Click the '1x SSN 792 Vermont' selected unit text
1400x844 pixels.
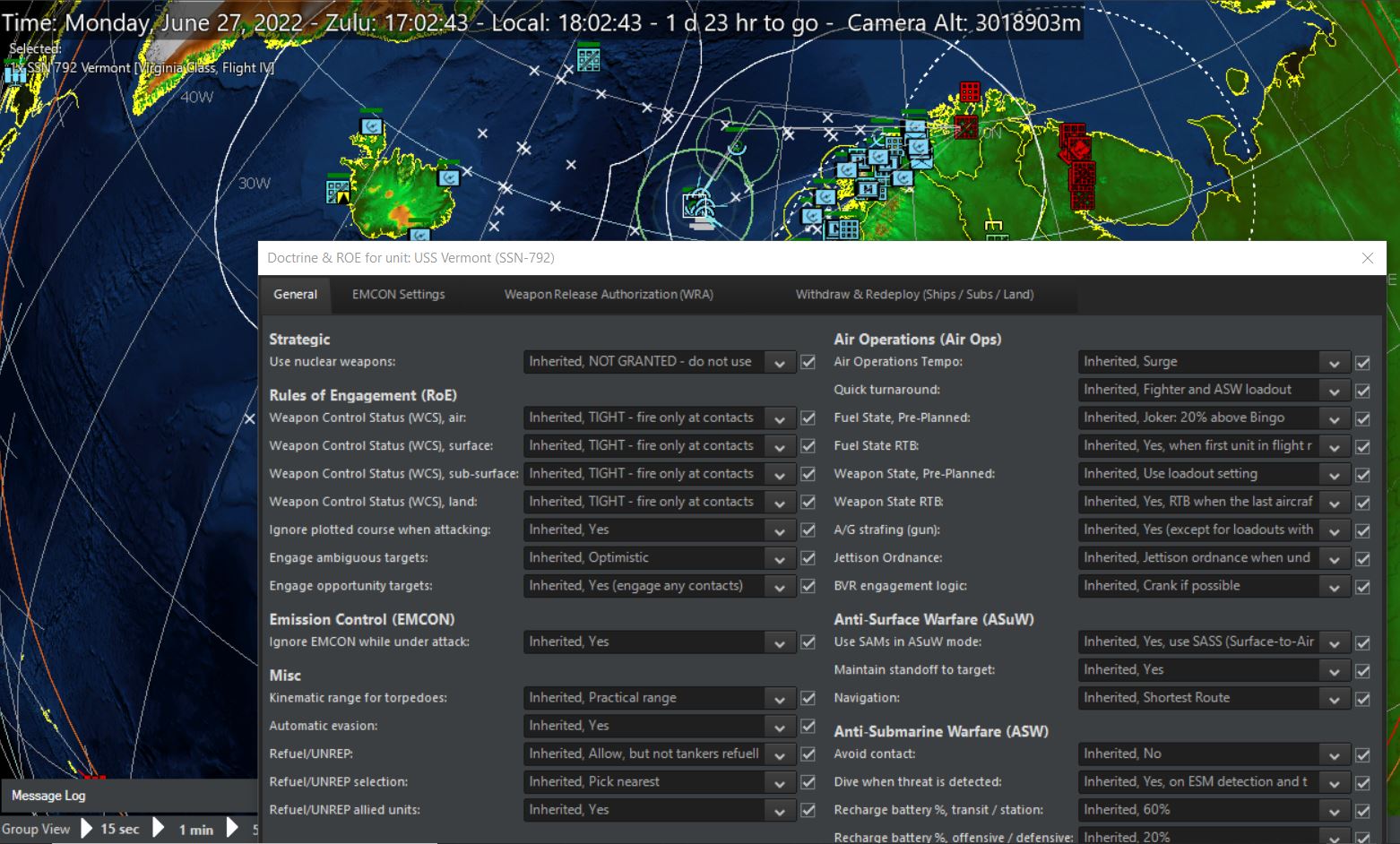tap(143, 68)
